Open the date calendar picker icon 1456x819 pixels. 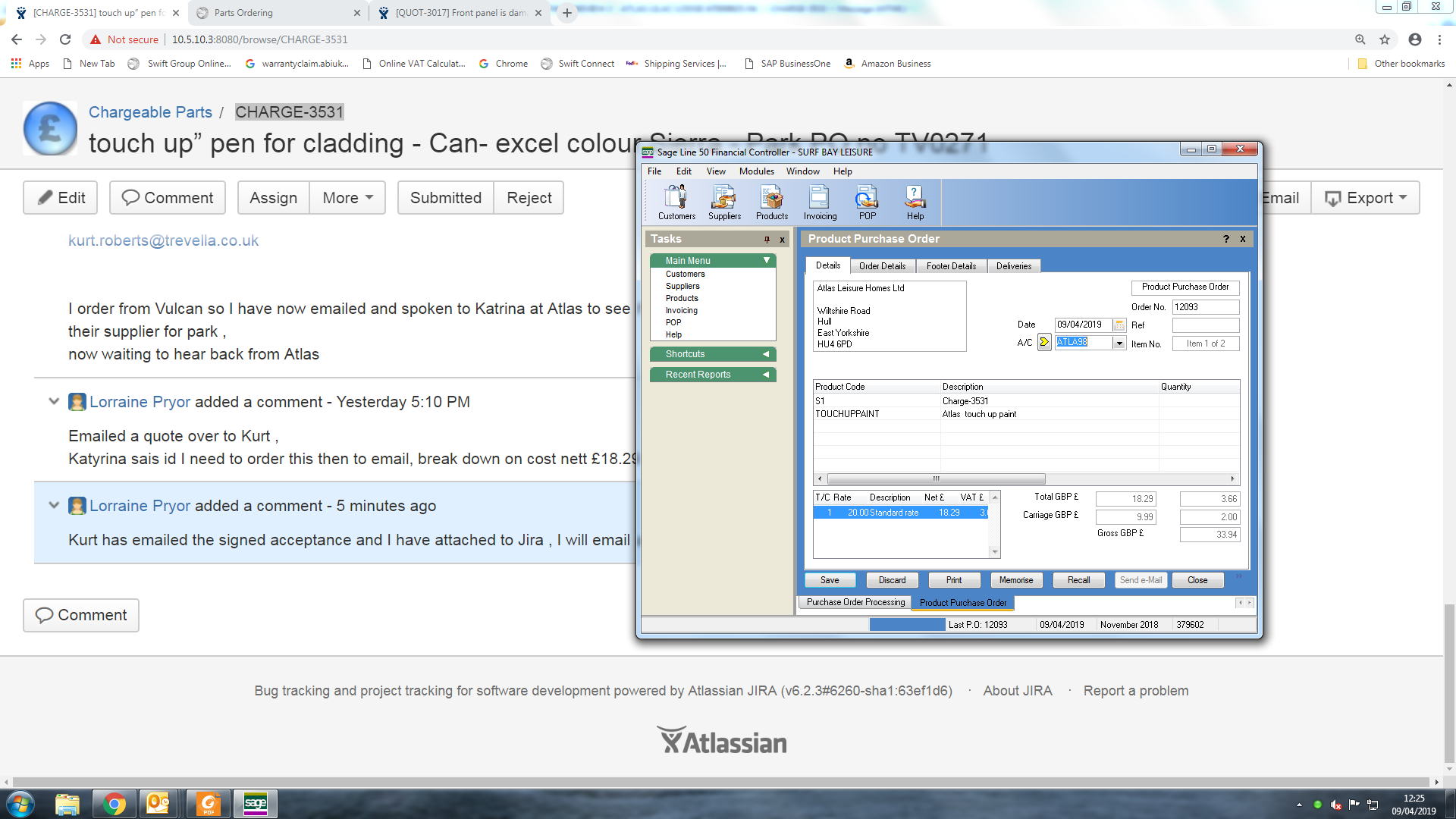click(x=1119, y=325)
